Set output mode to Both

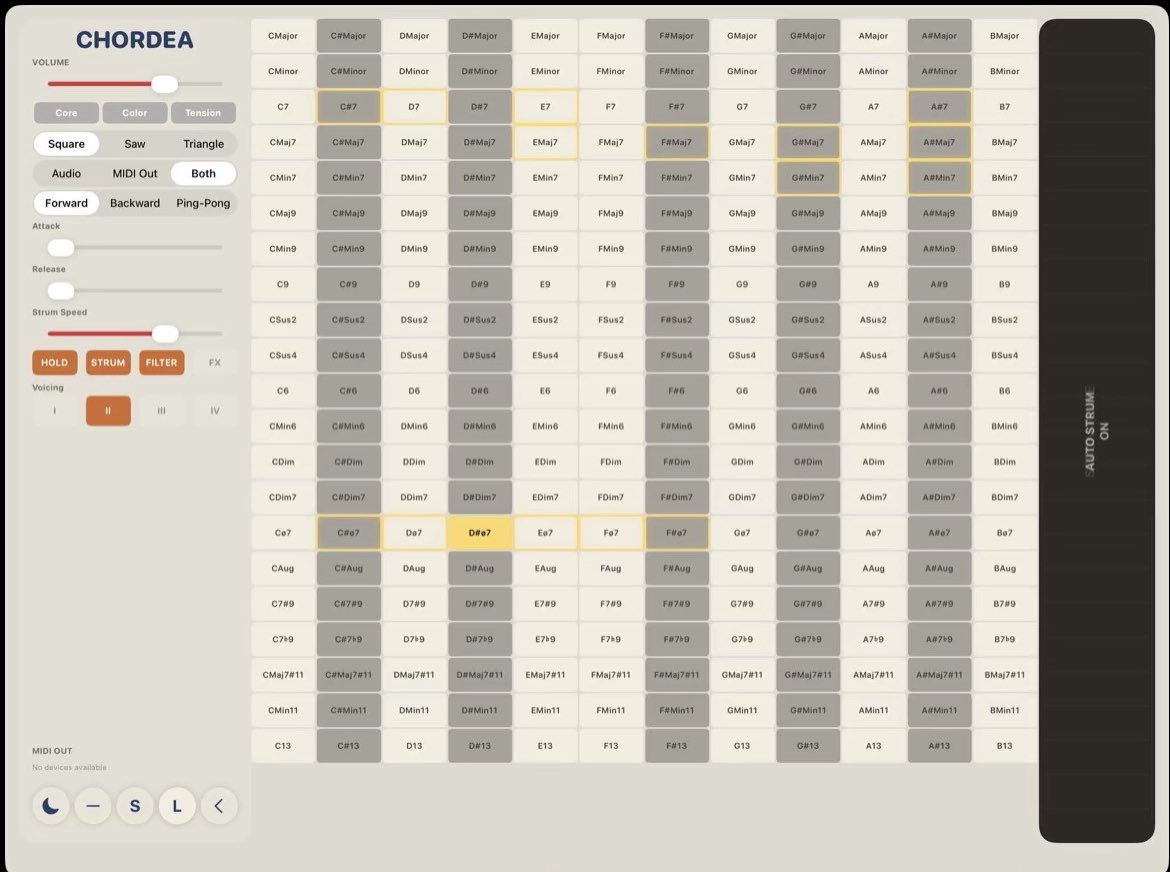point(203,174)
